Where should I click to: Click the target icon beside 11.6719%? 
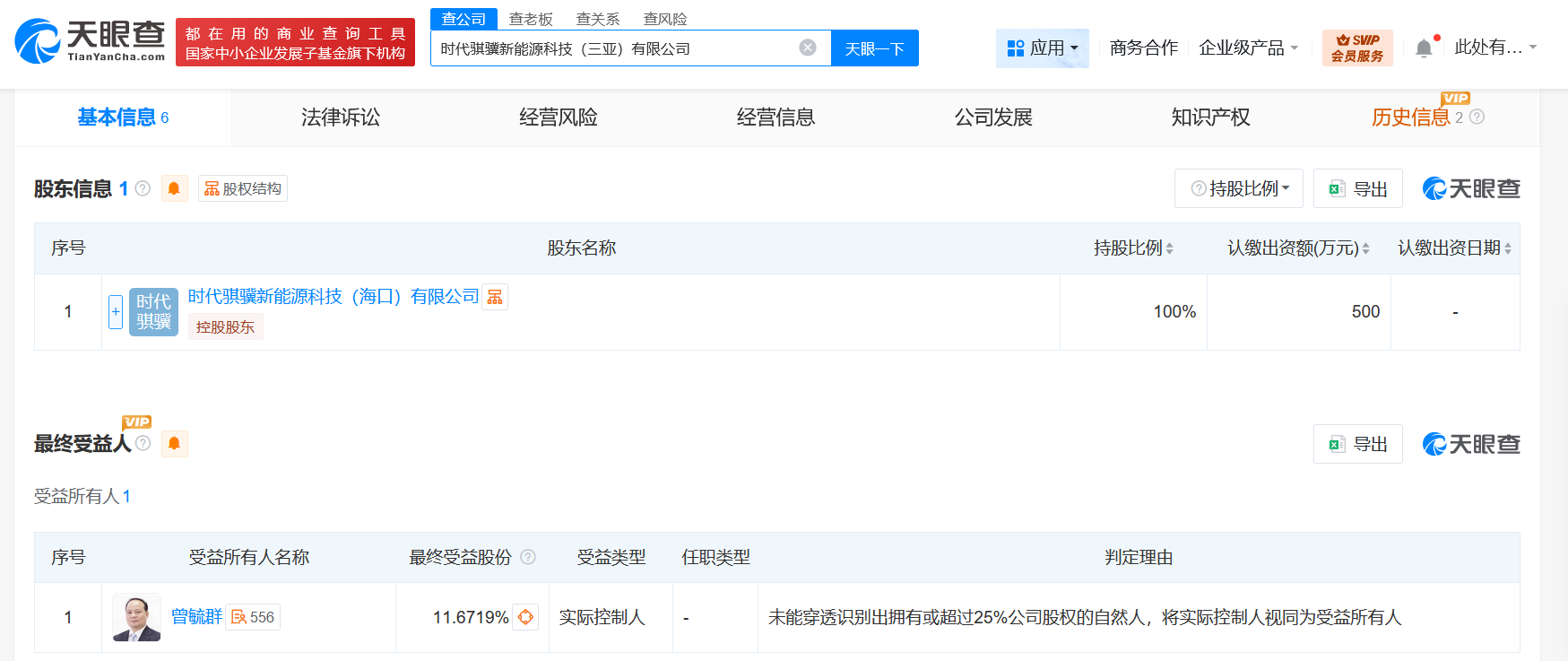pos(526,617)
